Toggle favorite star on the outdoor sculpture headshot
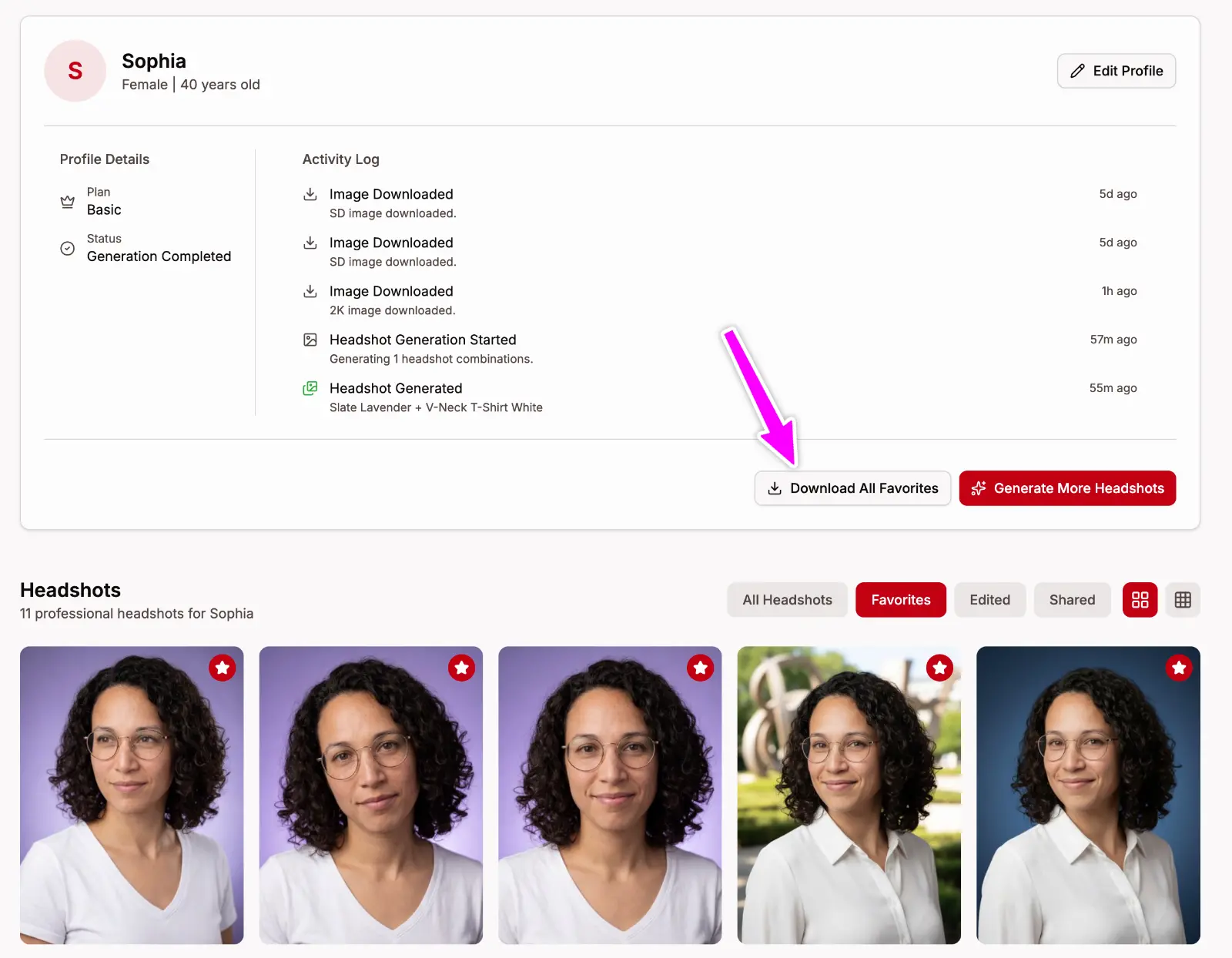Viewport: 1232px width, 958px height. coord(939,668)
